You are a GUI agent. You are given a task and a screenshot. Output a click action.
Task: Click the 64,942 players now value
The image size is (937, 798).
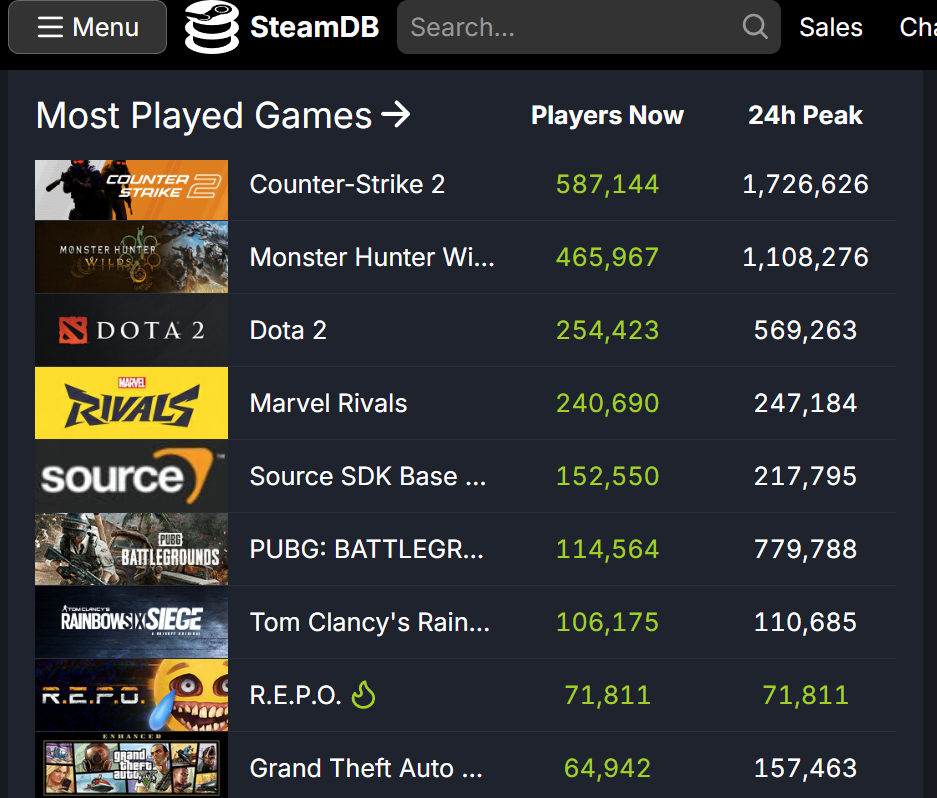(x=607, y=768)
